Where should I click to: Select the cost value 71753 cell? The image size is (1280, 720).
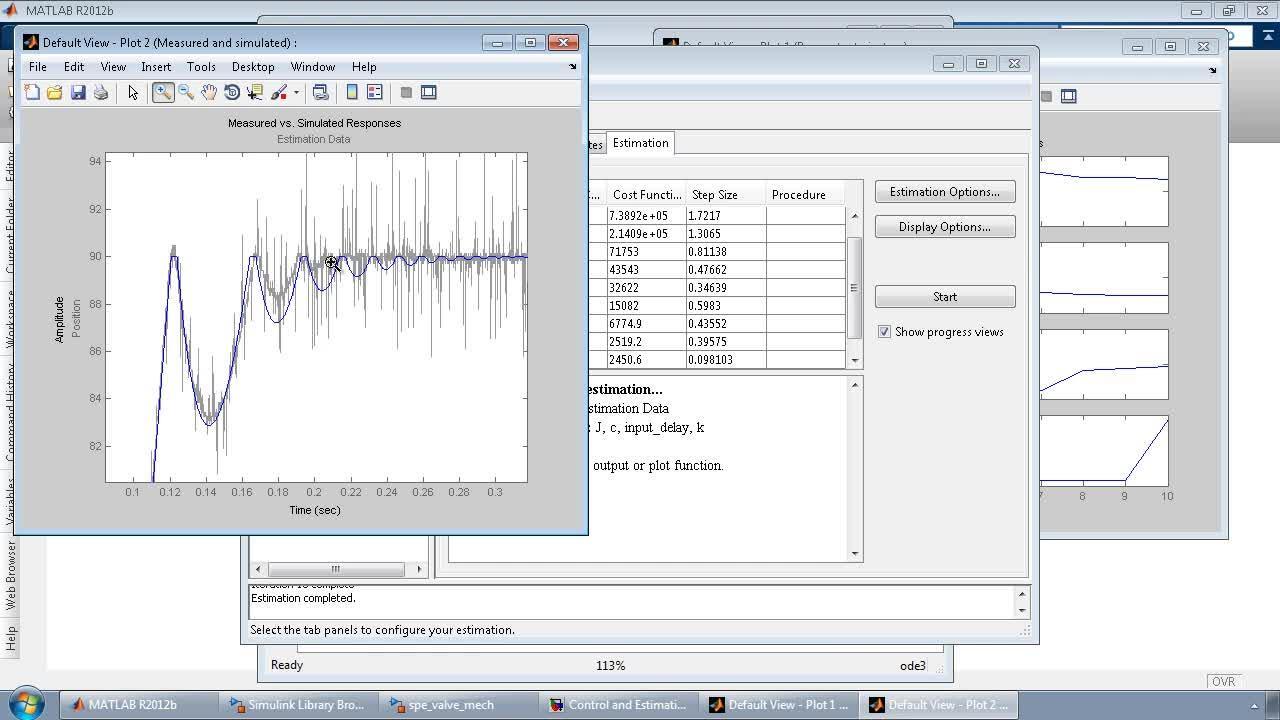(x=645, y=252)
